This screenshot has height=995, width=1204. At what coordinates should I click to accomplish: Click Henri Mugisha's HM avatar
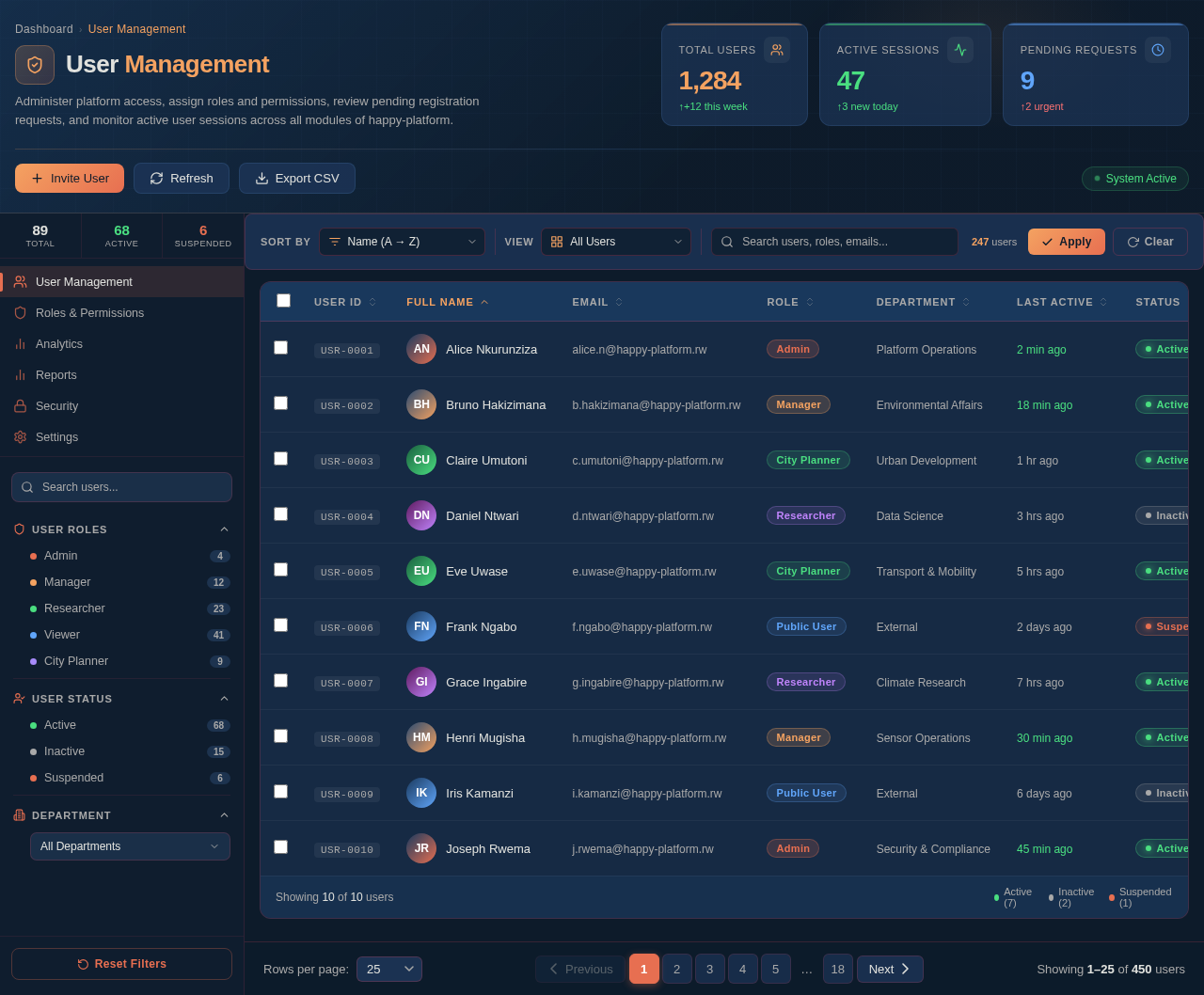tap(421, 737)
